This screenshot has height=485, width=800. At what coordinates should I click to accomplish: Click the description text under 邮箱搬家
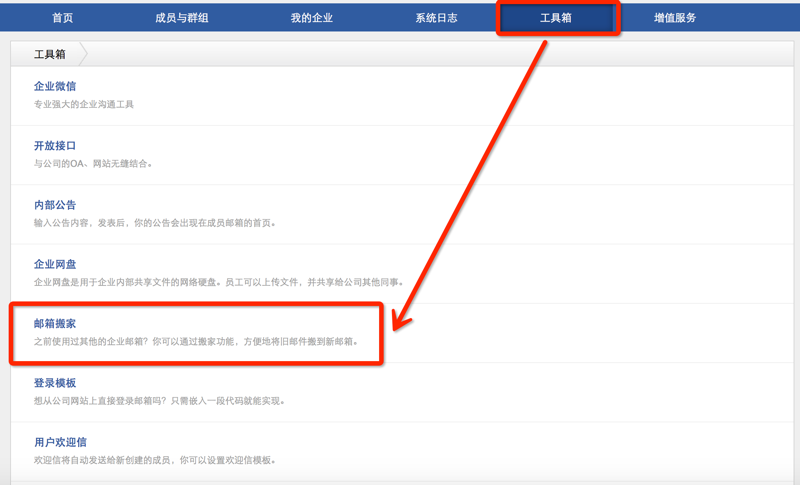pyautogui.click(x=196, y=342)
